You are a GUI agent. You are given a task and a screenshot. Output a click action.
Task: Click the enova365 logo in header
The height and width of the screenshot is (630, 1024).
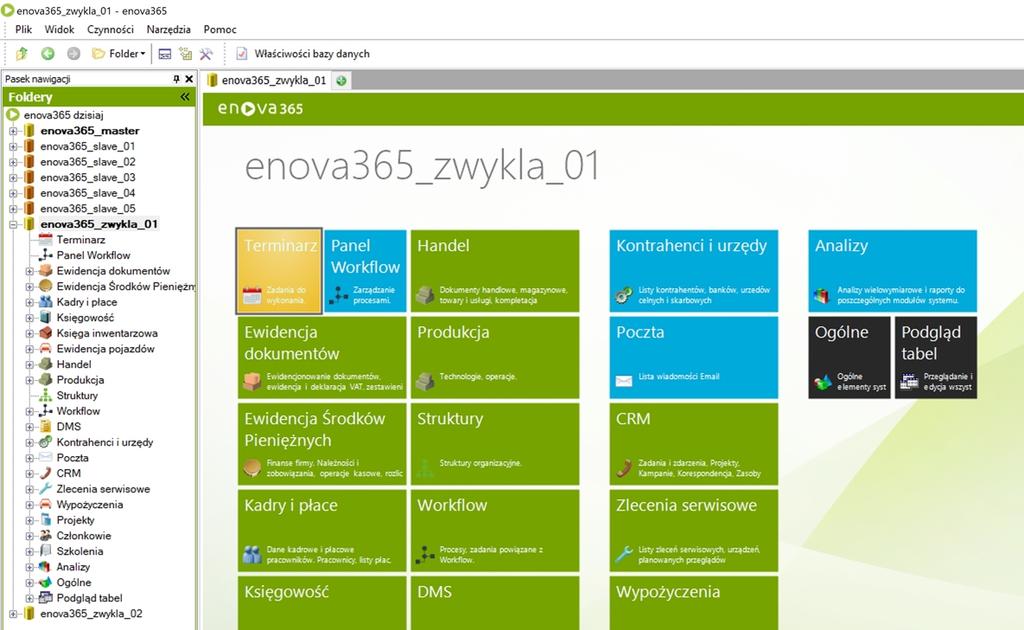(261, 108)
